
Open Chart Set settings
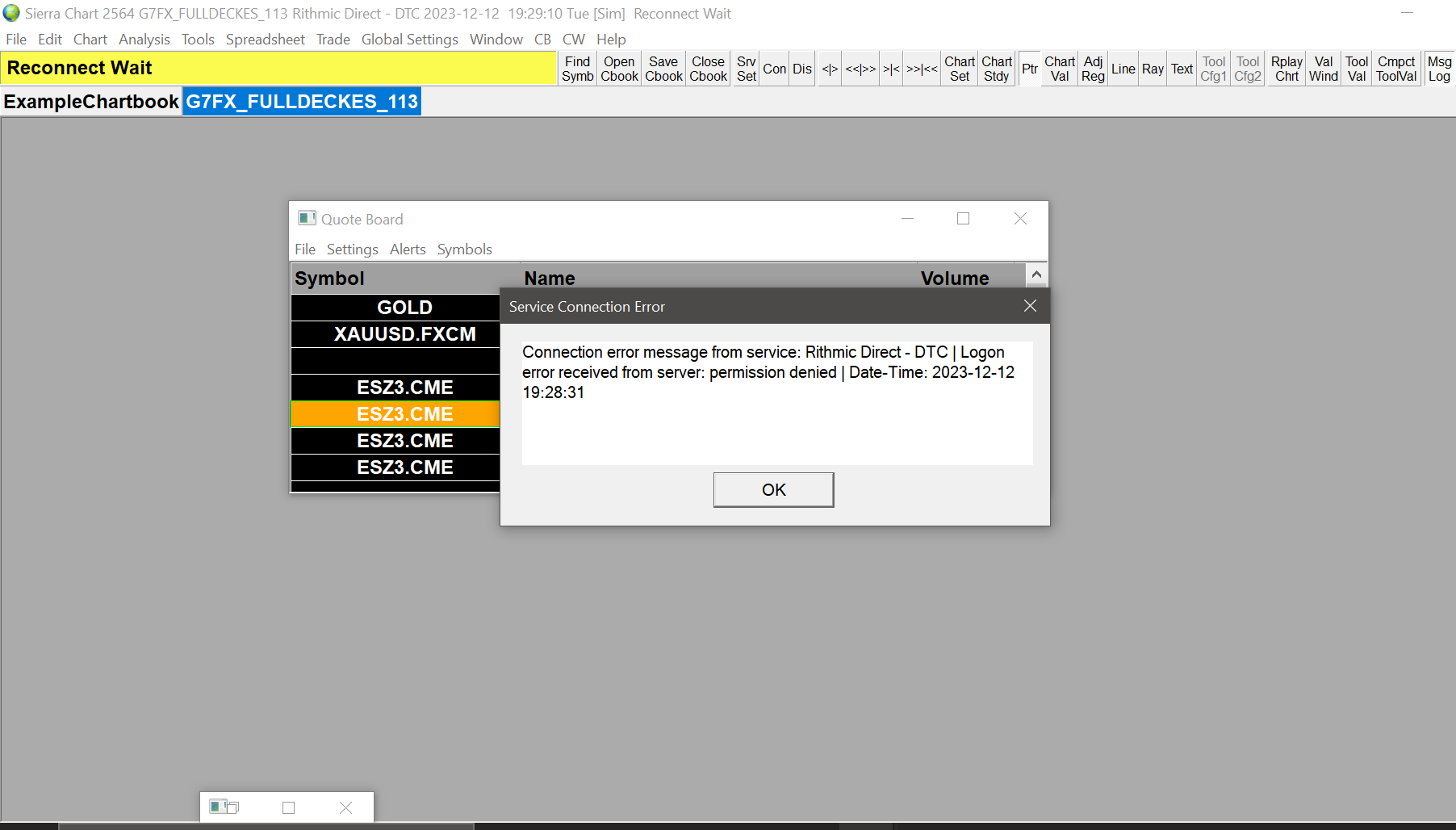(x=960, y=69)
